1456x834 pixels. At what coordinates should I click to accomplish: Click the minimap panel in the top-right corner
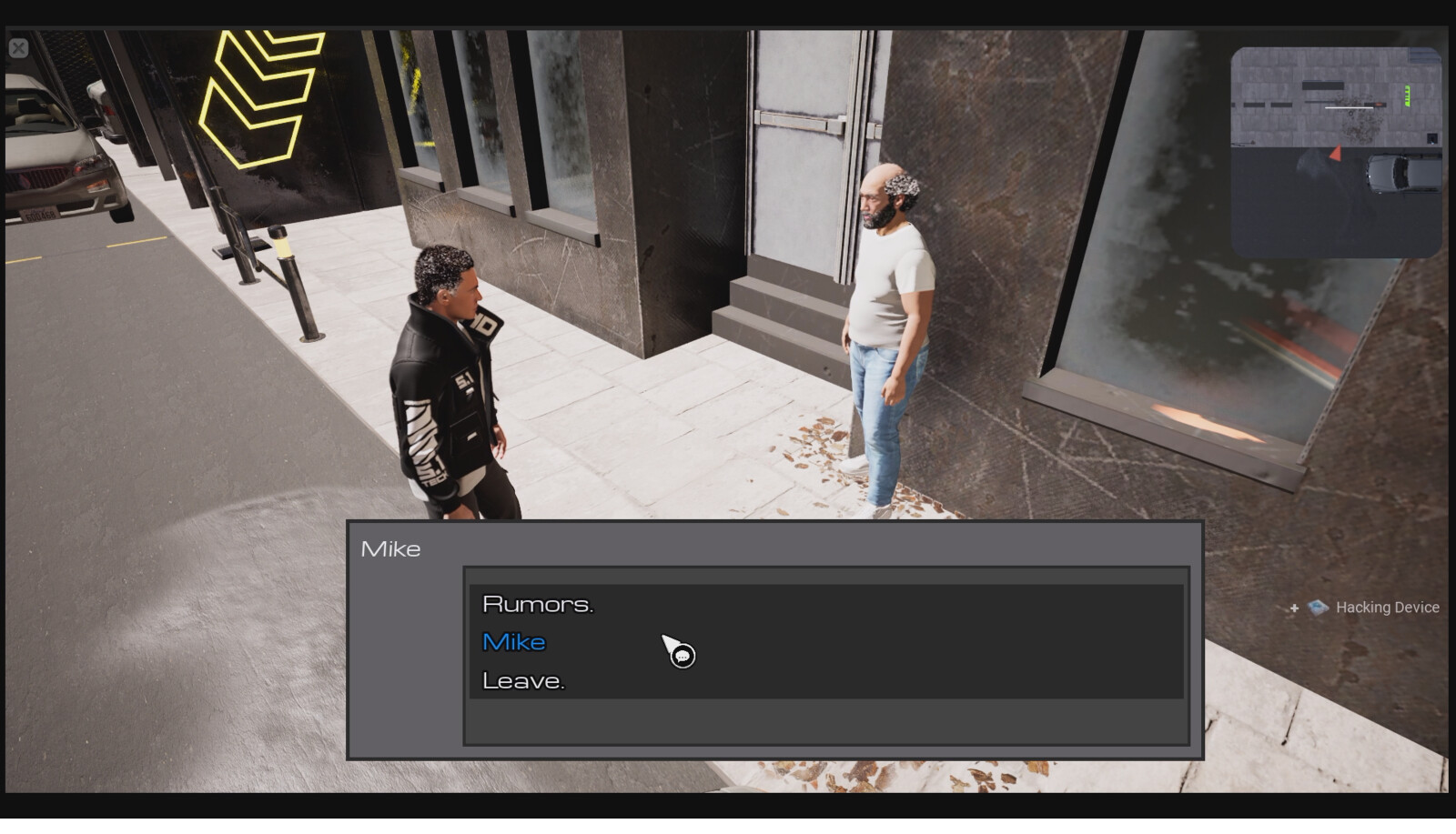coord(1338,150)
